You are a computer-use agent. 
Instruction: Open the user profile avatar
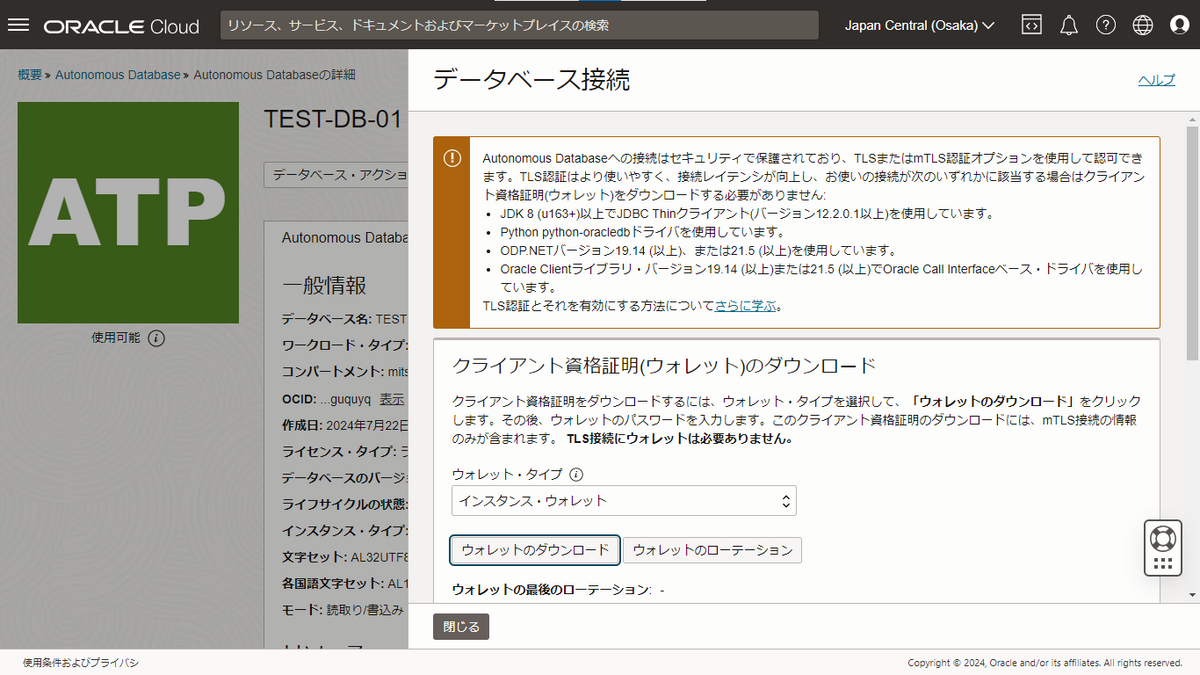click(1179, 25)
